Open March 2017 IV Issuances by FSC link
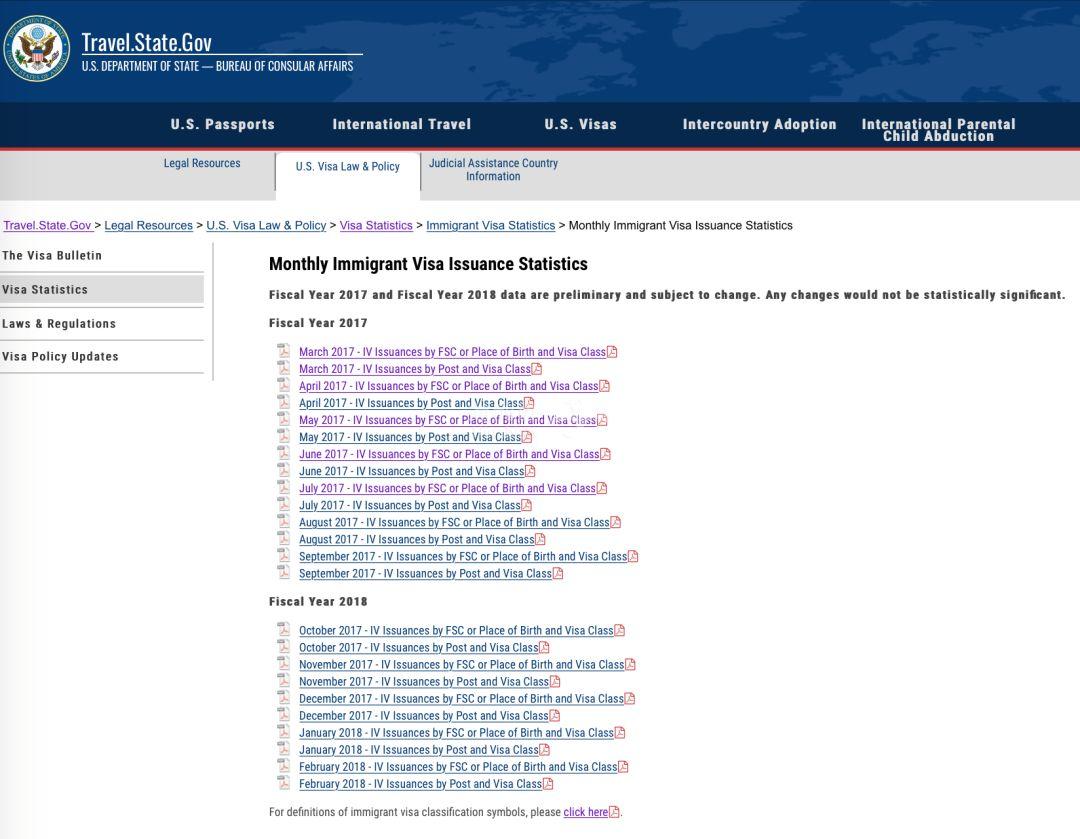Viewport: 1080px width, 839px height. point(453,352)
